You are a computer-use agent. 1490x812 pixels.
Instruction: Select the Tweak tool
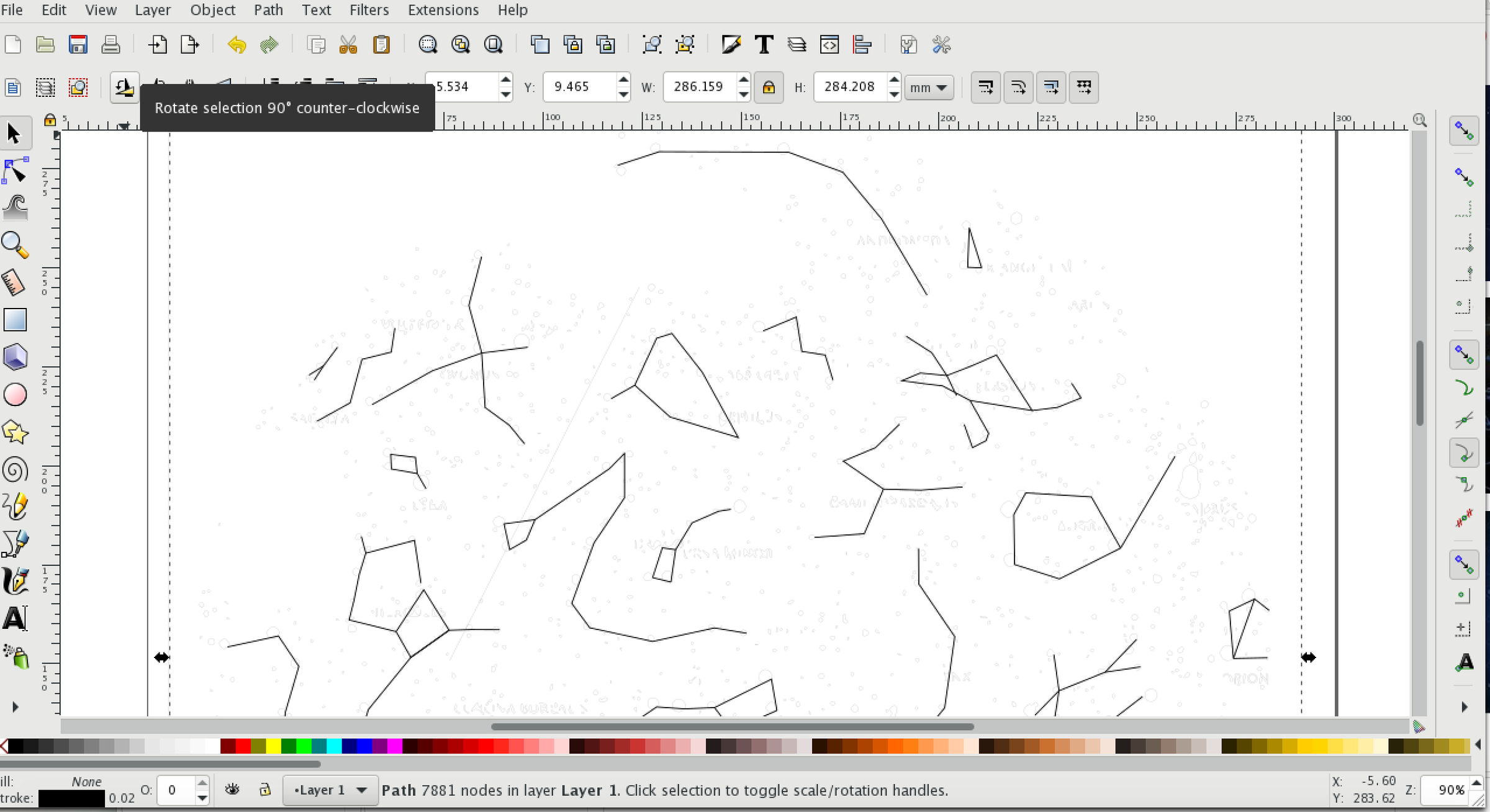click(x=15, y=208)
